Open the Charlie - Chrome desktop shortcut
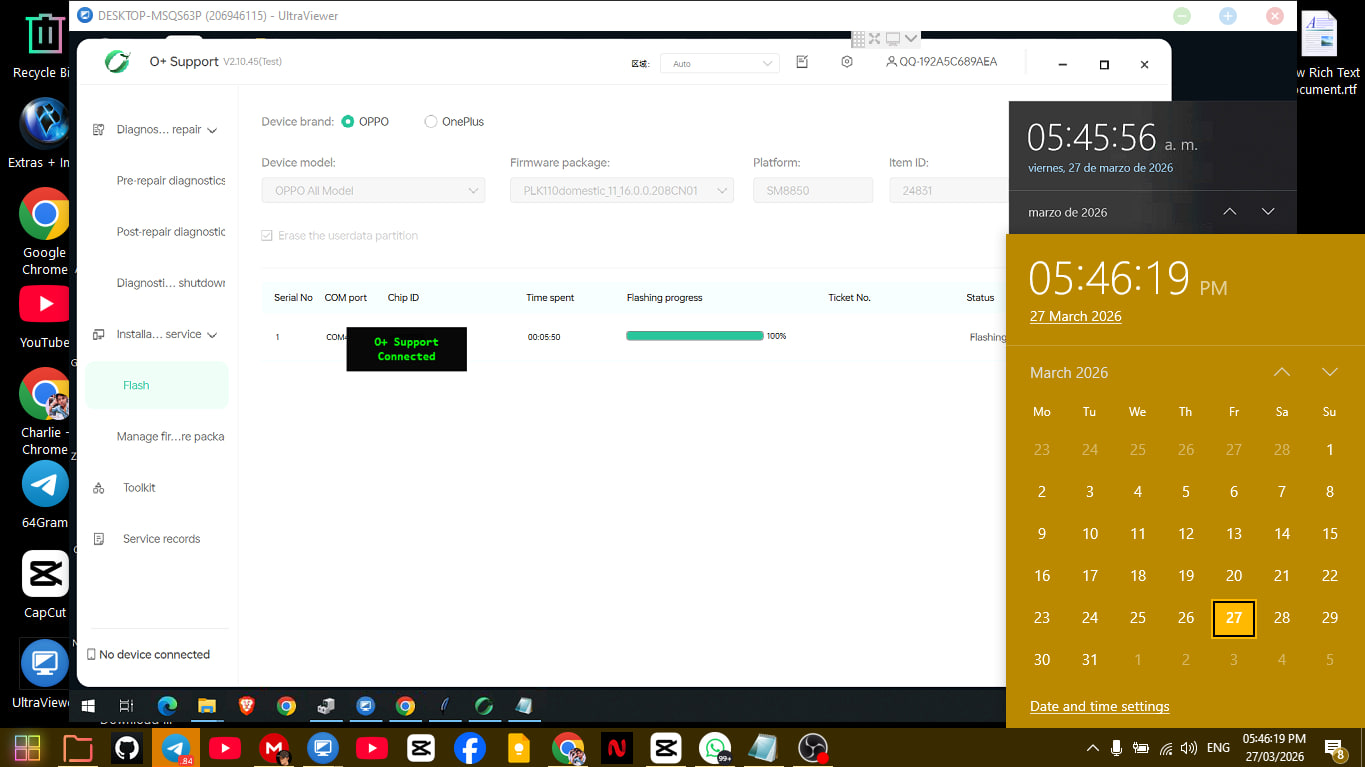The width and height of the screenshot is (1365, 767). 45,412
